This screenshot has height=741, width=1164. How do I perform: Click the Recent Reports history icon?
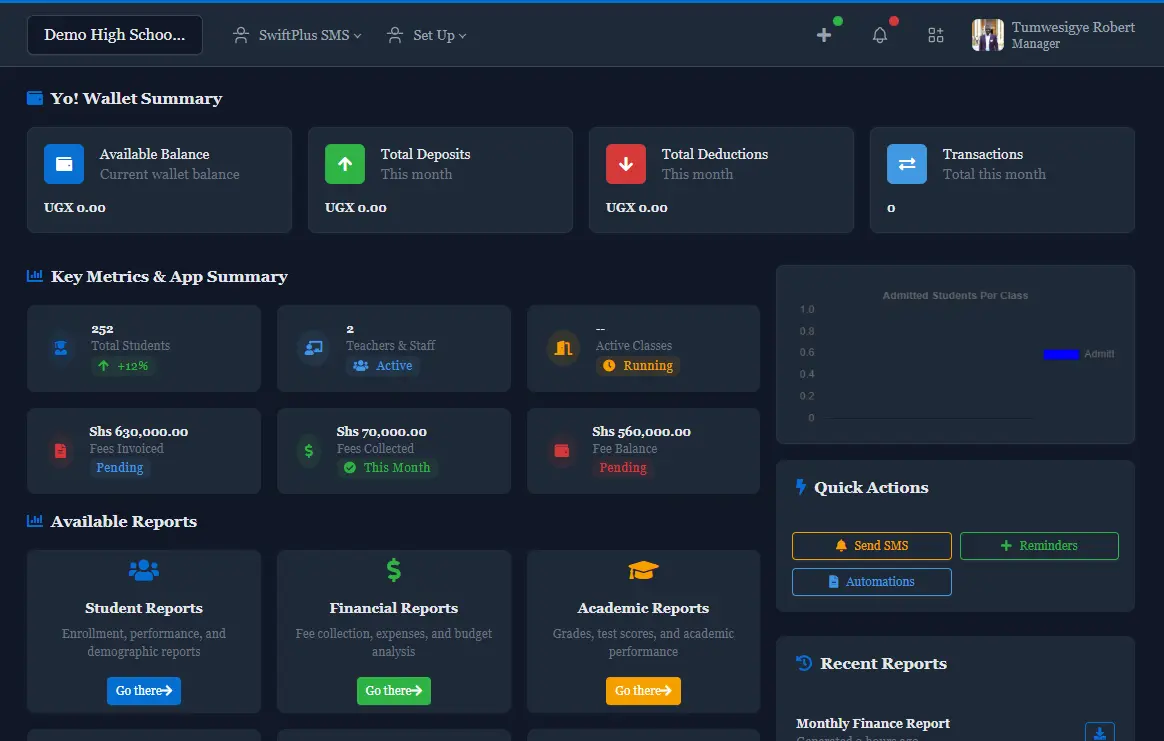click(803, 662)
